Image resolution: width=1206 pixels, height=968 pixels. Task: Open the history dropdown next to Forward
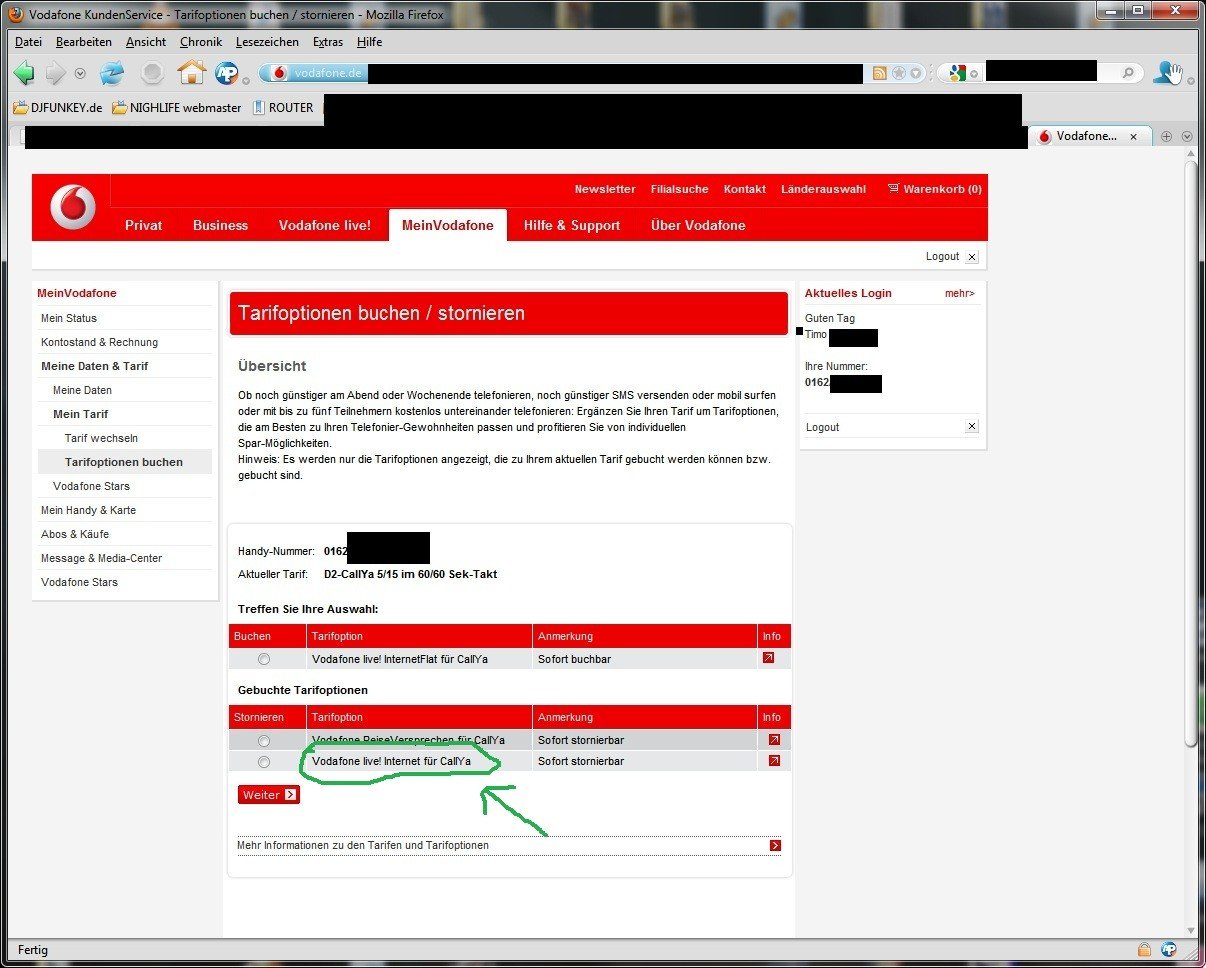[x=80, y=74]
